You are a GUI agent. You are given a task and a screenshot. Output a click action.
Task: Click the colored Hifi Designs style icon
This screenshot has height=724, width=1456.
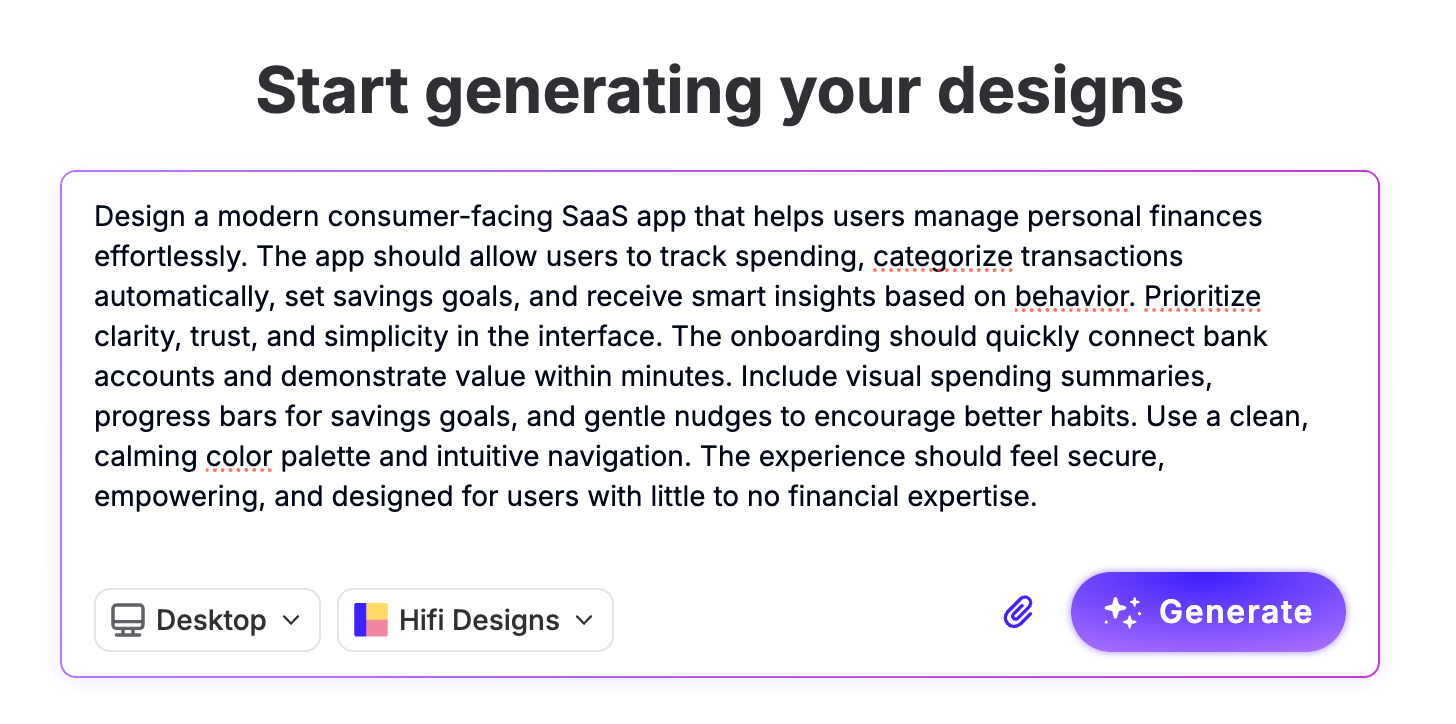pos(371,620)
